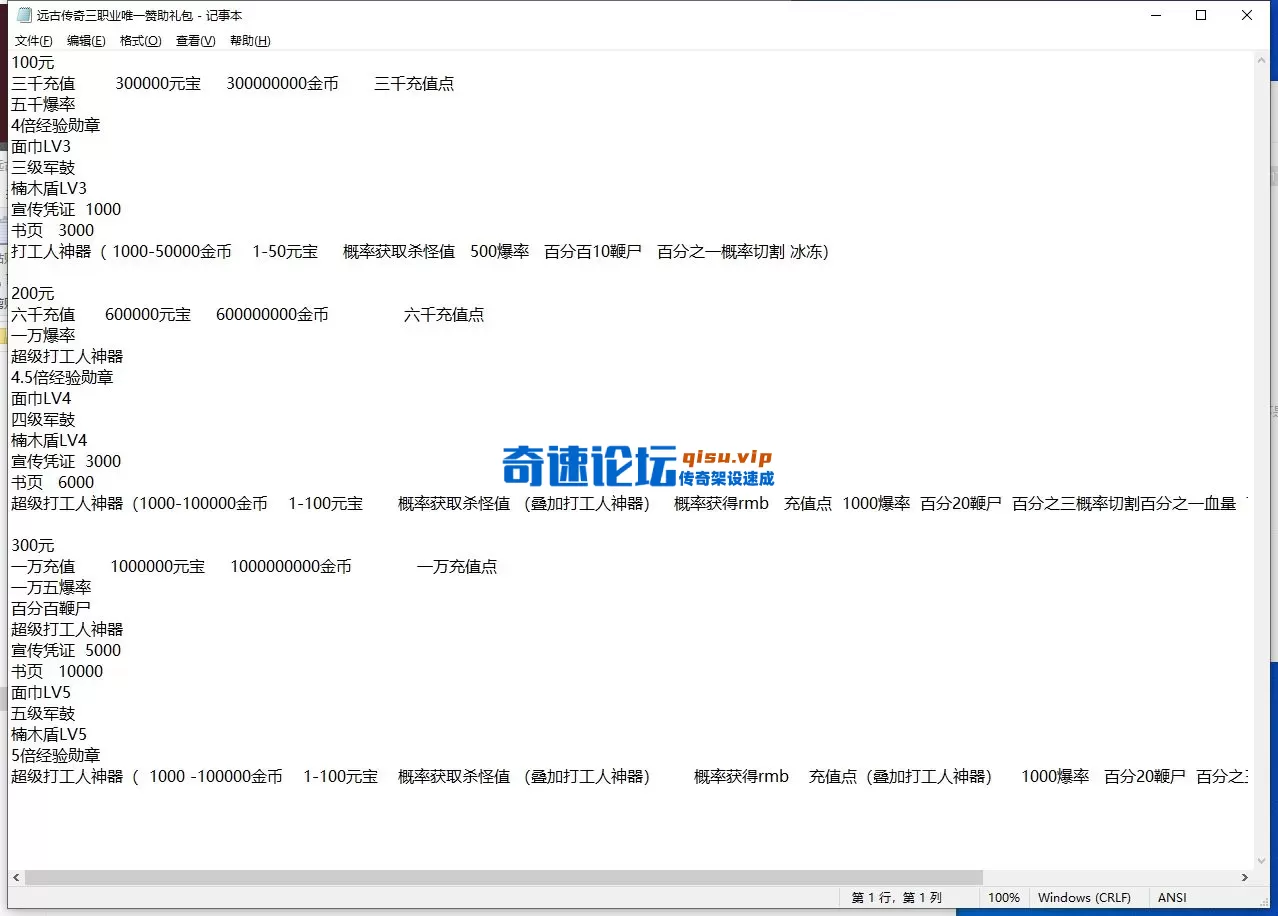Open the 格式 menu
Viewport: 1278px width, 916px height.
coord(139,40)
